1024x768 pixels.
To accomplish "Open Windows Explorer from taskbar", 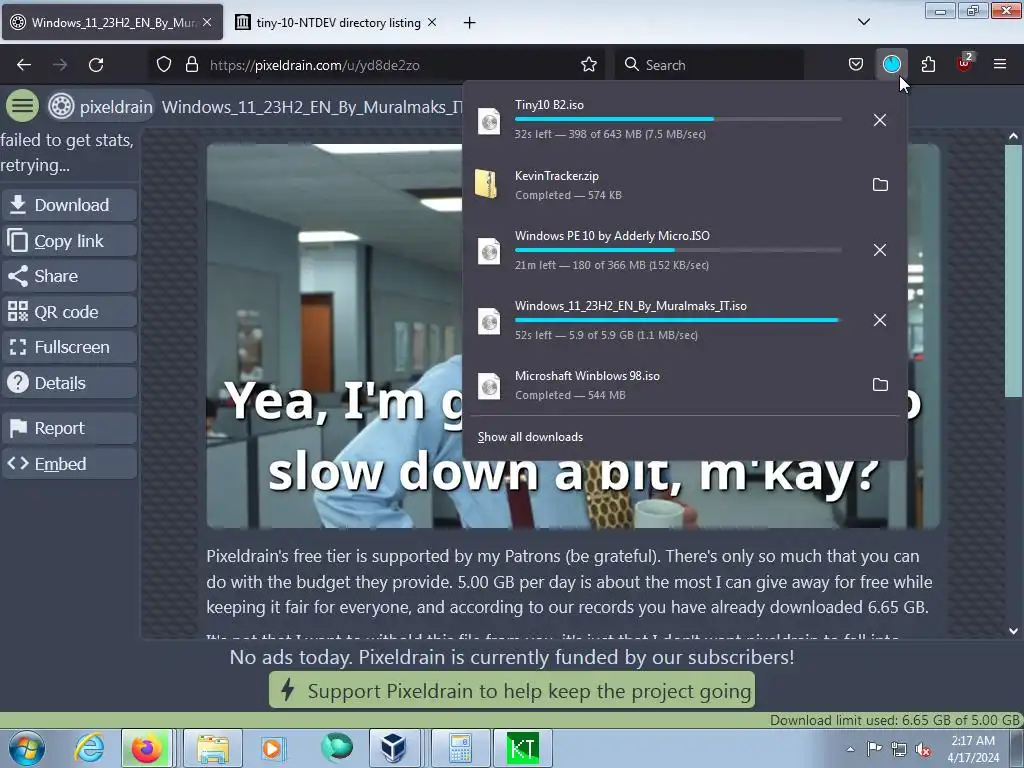I will pos(213,748).
